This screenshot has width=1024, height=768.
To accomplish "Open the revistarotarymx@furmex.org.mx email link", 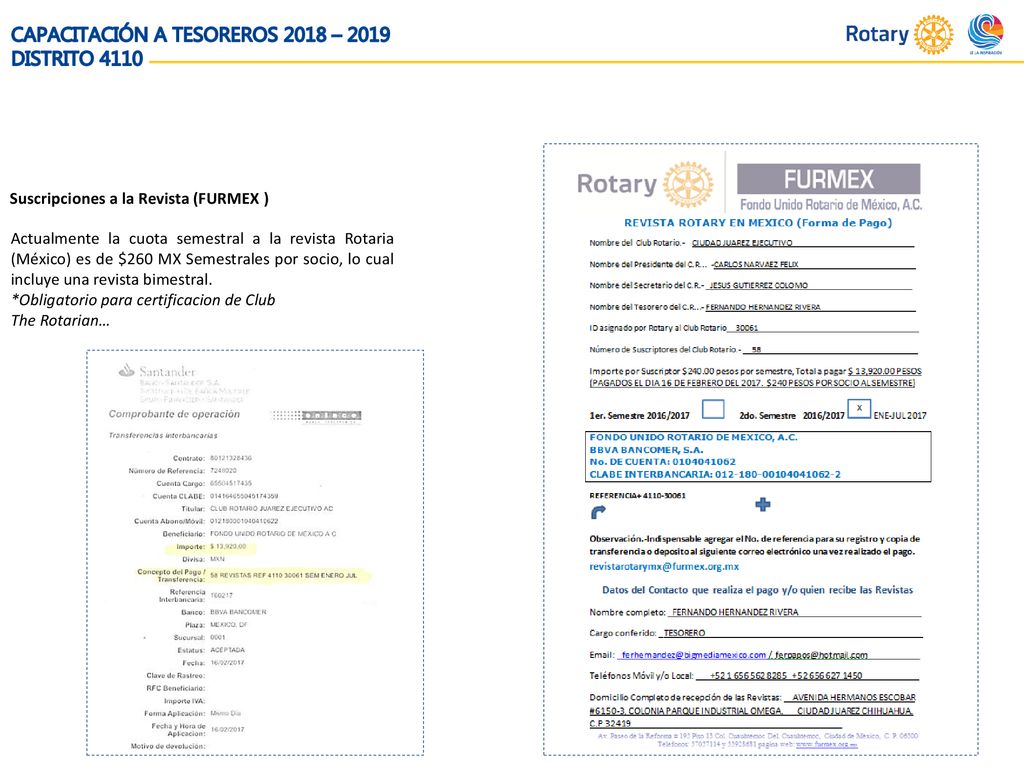I will point(664,566).
